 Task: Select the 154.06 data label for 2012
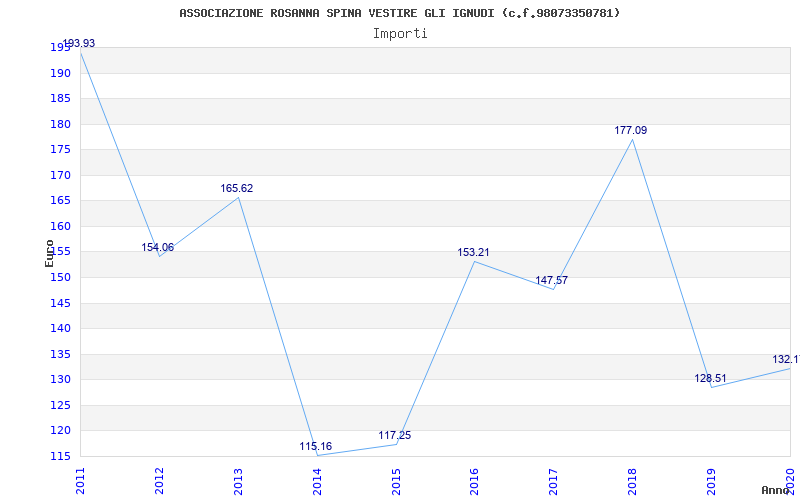pos(158,247)
